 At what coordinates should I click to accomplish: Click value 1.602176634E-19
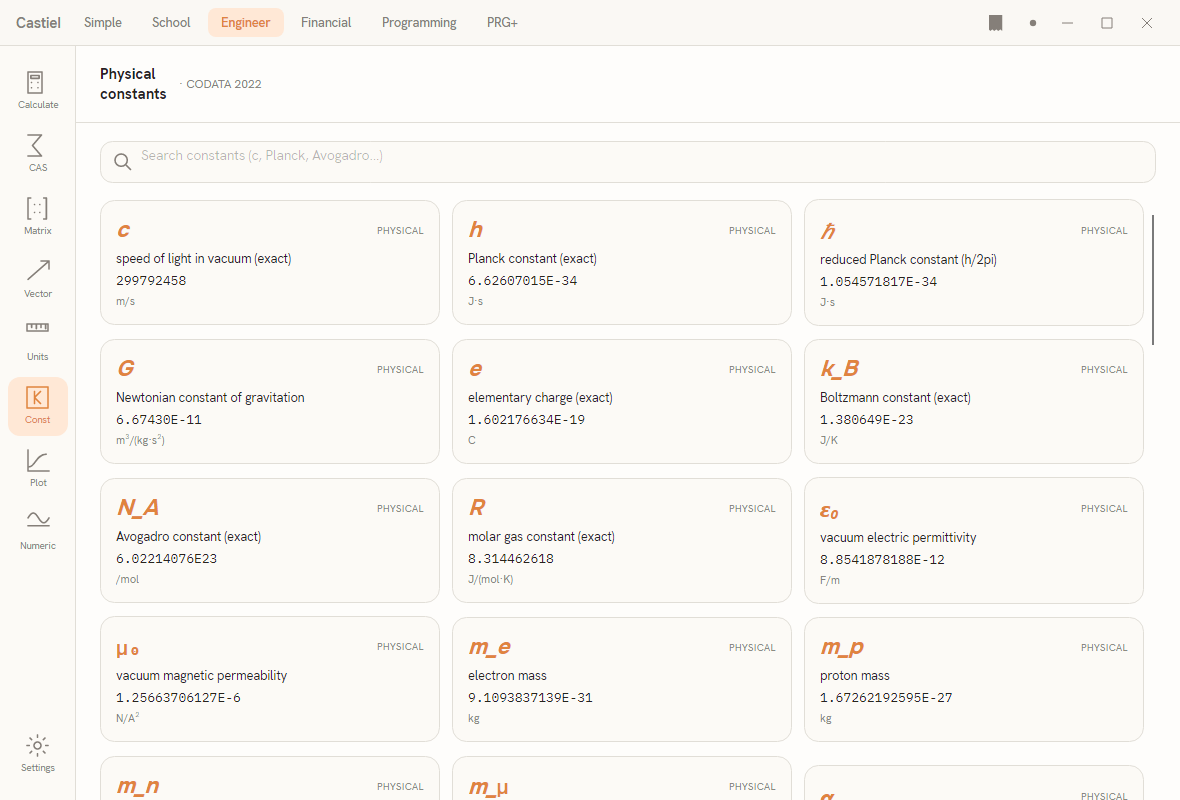(x=526, y=420)
